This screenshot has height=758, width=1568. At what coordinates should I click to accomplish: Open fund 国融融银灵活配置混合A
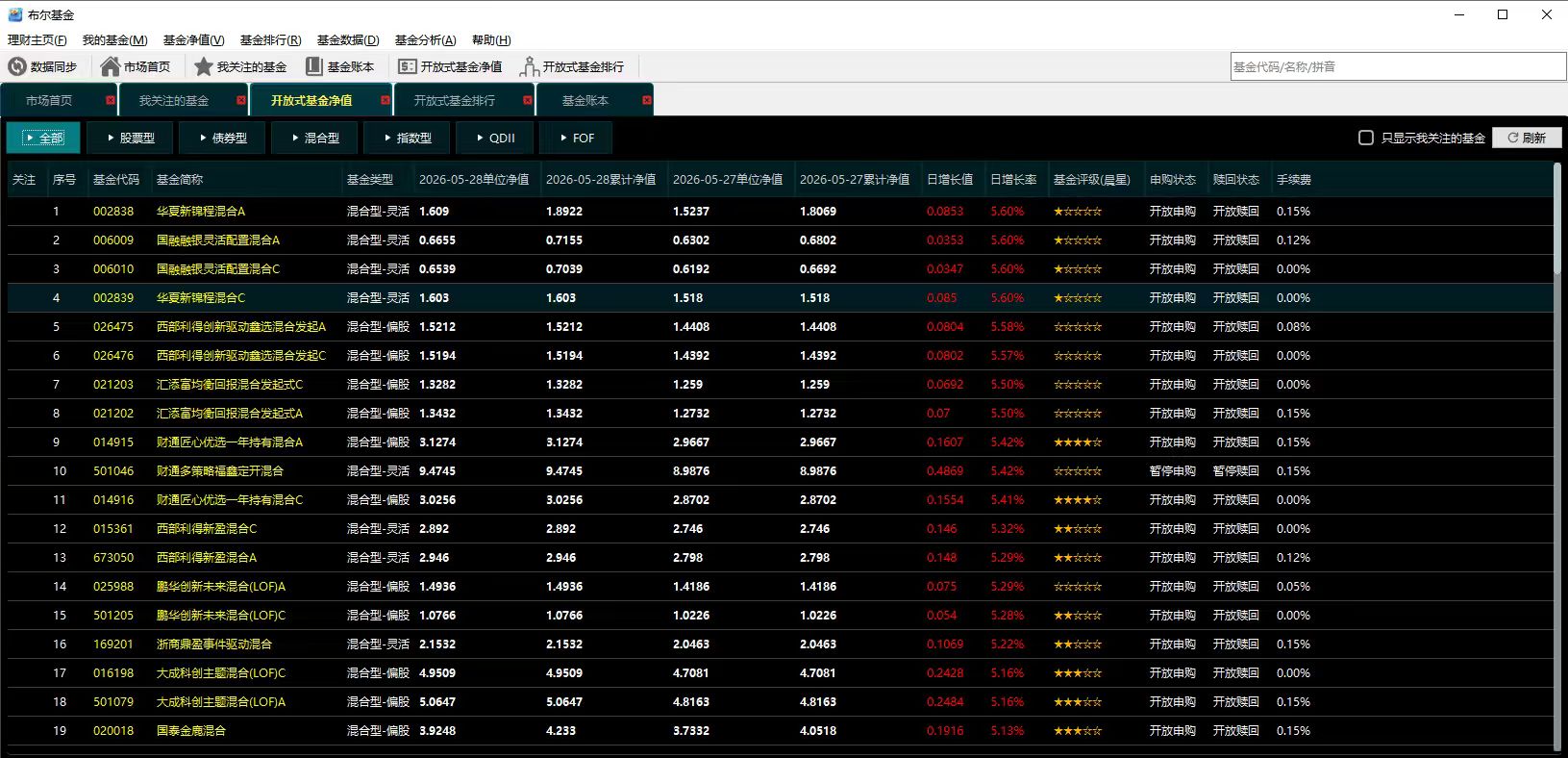pos(218,240)
